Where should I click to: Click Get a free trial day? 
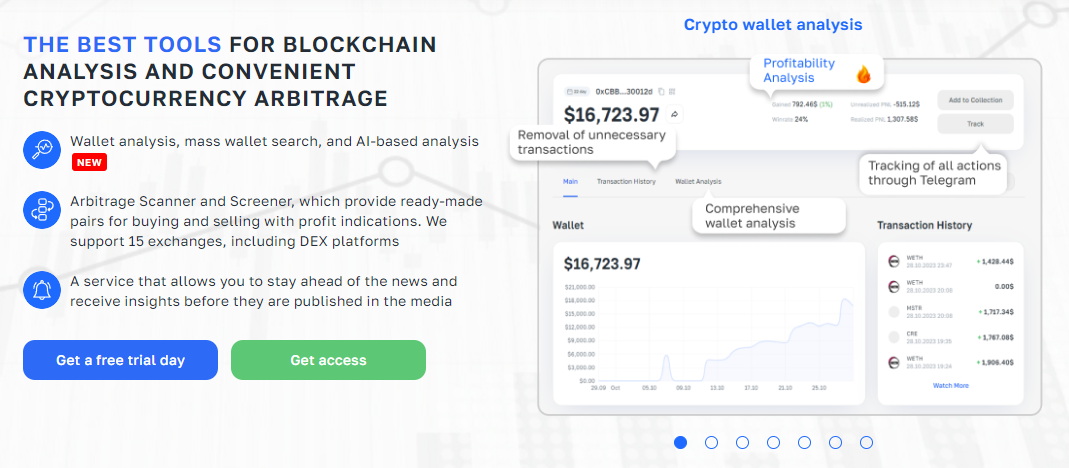pyautogui.click(x=121, y=360)
